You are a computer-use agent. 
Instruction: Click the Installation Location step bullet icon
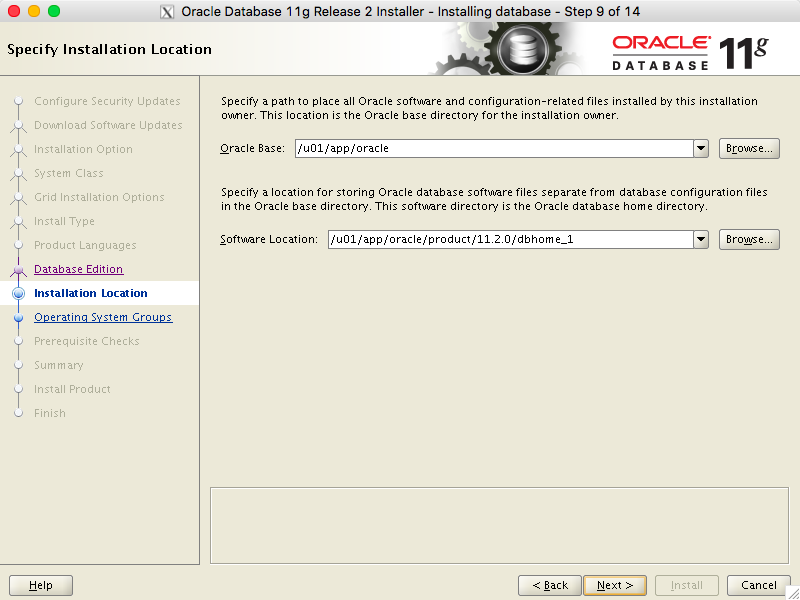pyautogui.click(x=18, y=293)
